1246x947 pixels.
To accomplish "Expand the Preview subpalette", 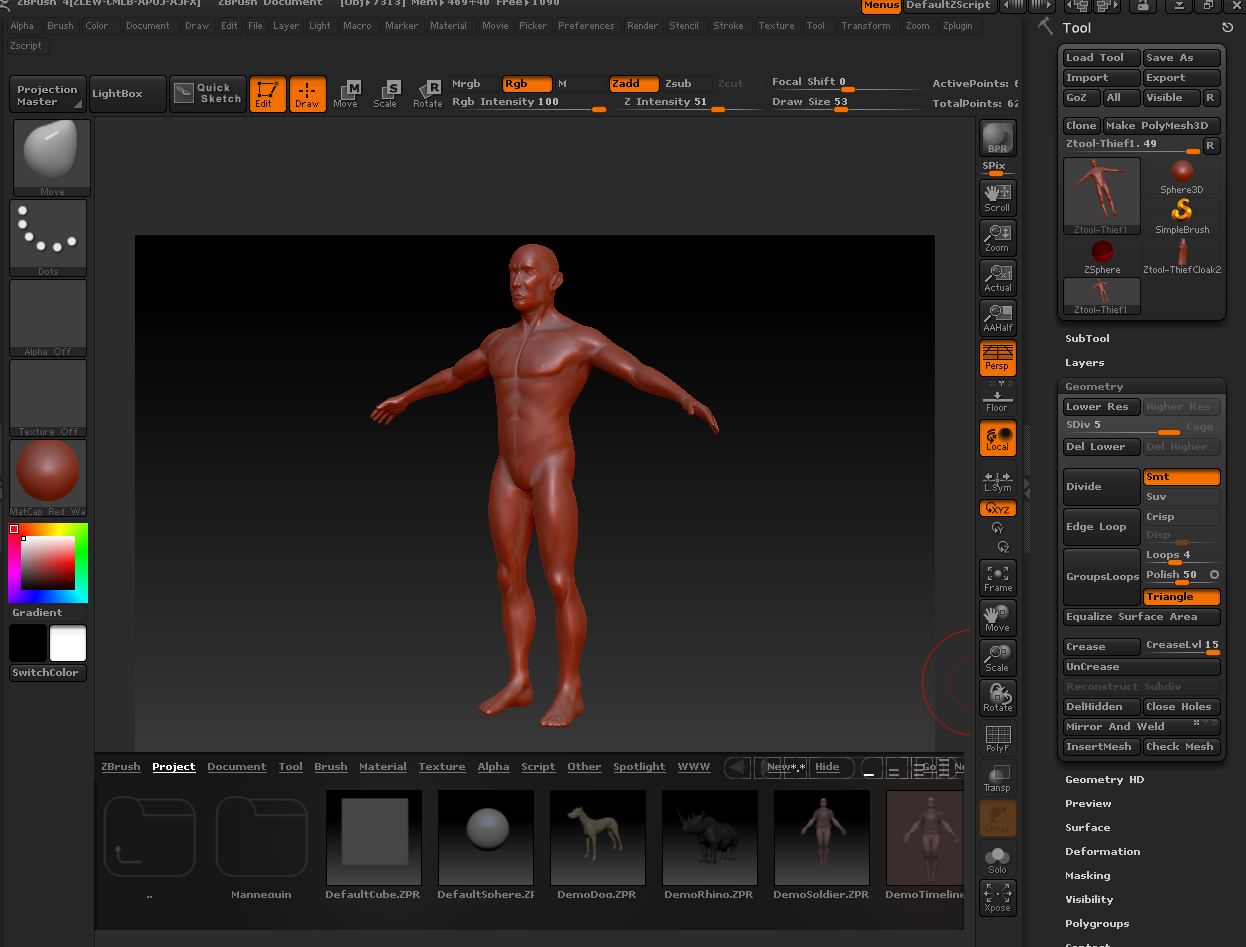I will pyautogui.click(x=1088, y=804).
